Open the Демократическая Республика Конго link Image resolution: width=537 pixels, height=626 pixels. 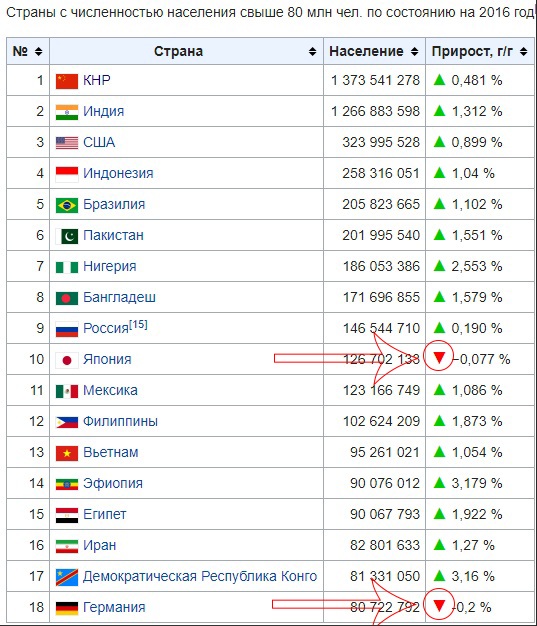[200, 576]
